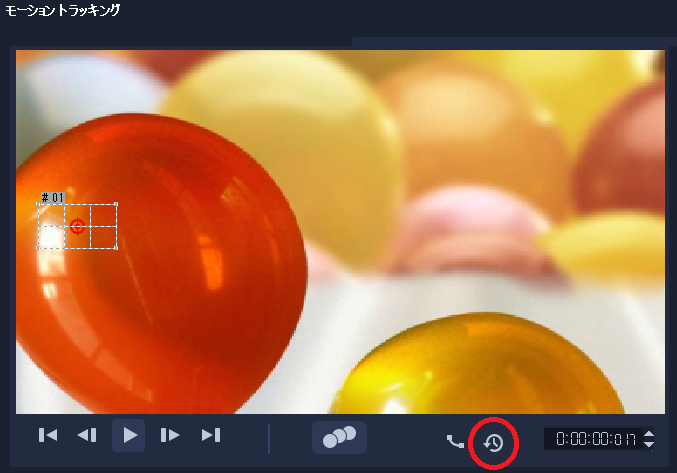Increase the timecode with the up arrow
This screenshot has width=677, height=473.
pyautogui.click(x=649, y=434)
